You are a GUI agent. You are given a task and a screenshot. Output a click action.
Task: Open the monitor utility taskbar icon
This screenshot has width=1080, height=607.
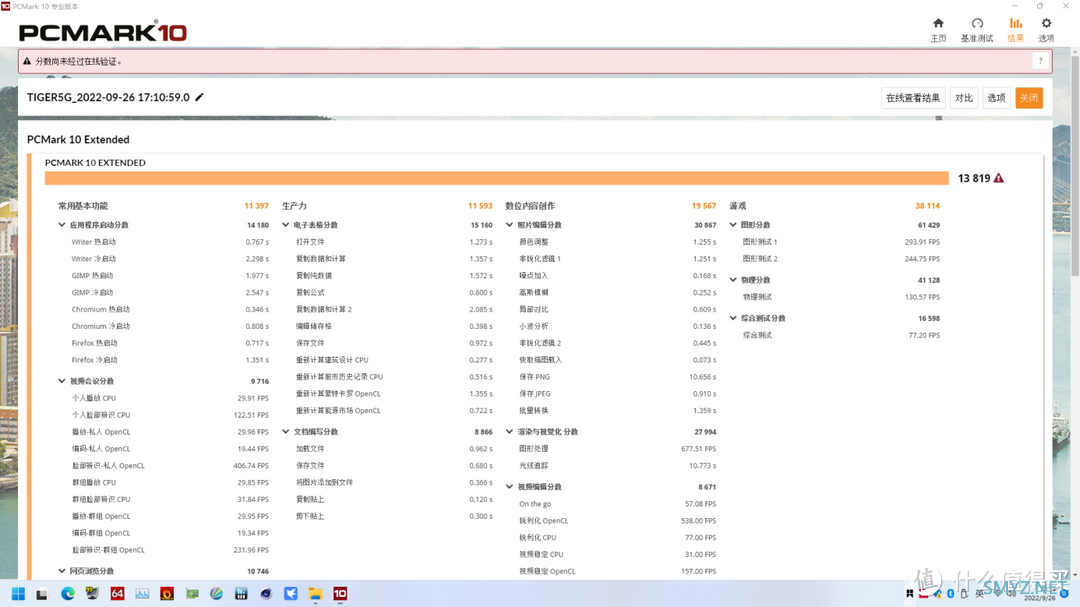[92, 594]
